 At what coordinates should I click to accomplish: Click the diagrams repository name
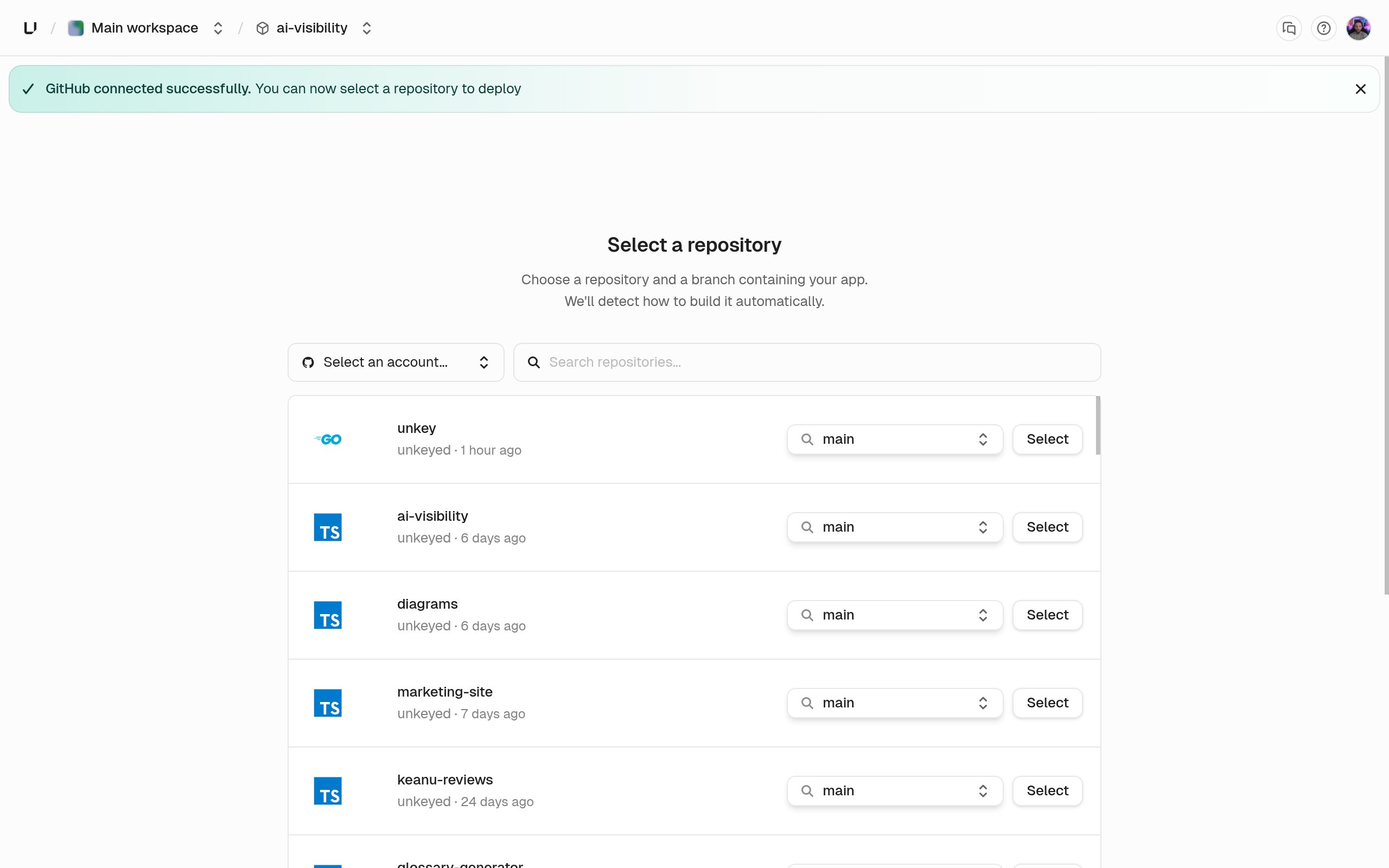[x=428, y=604]
